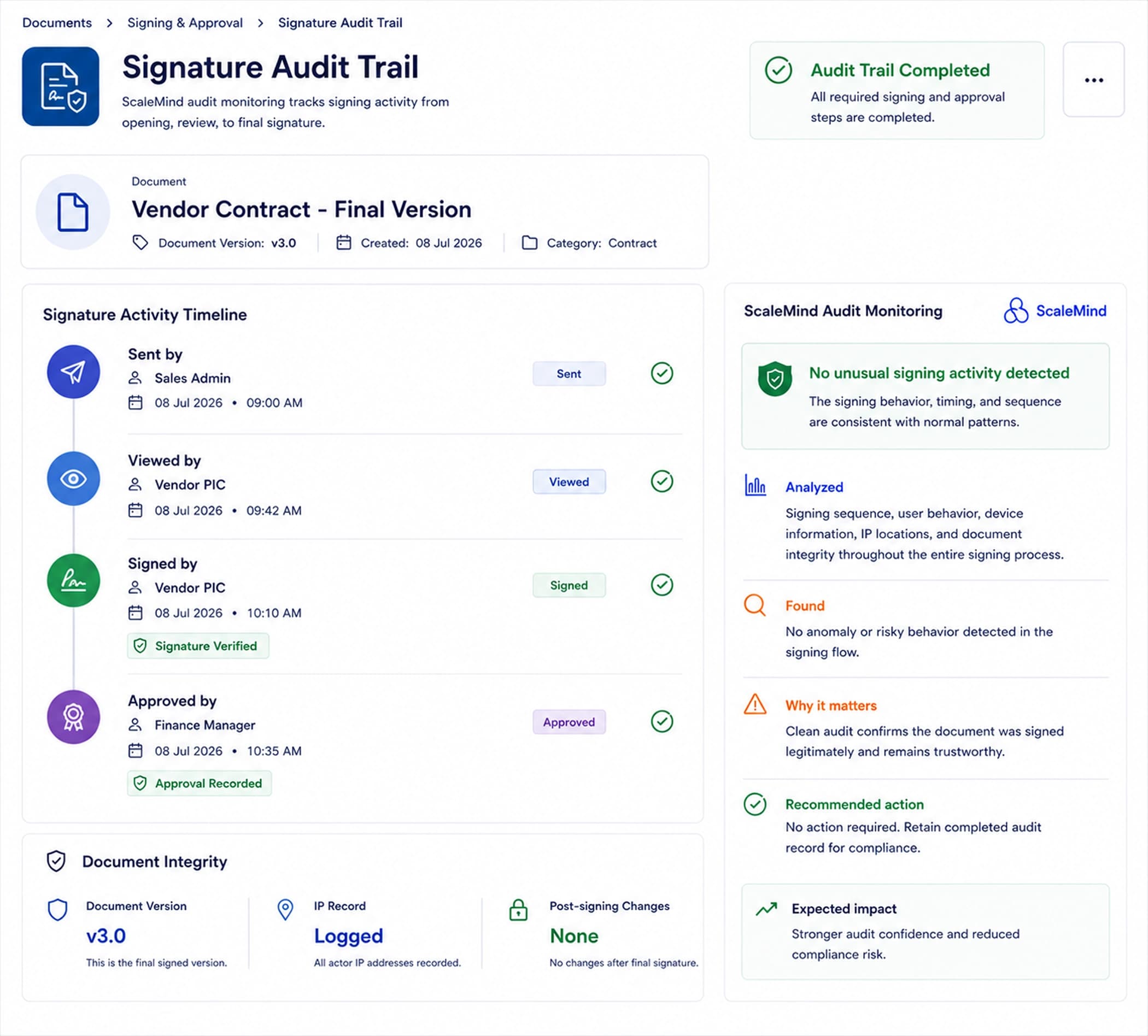Click the Approved status badge
The image size is (1148, 1036).
coord(569,722)
